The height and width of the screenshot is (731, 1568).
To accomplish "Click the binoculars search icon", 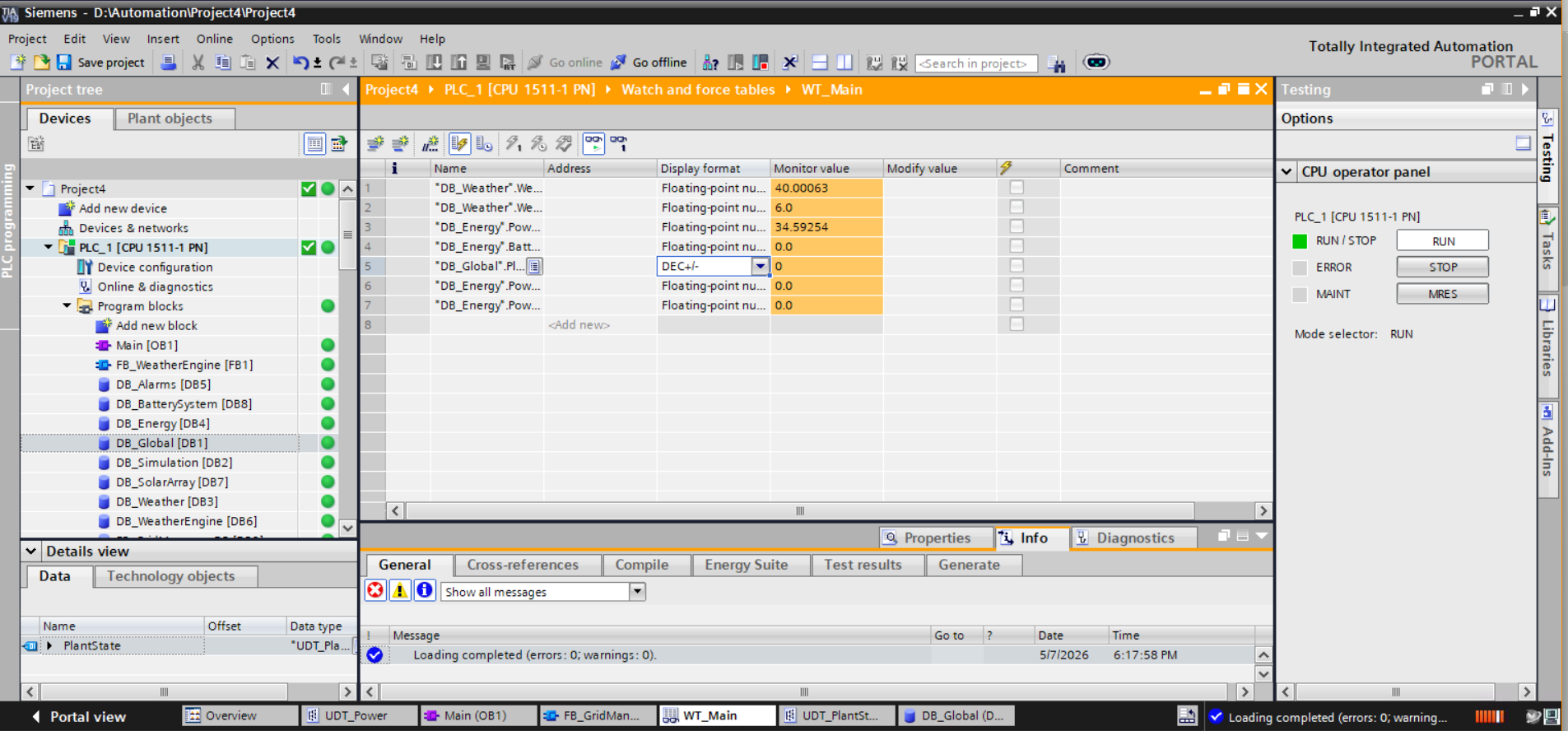I will click(1057, 63).
